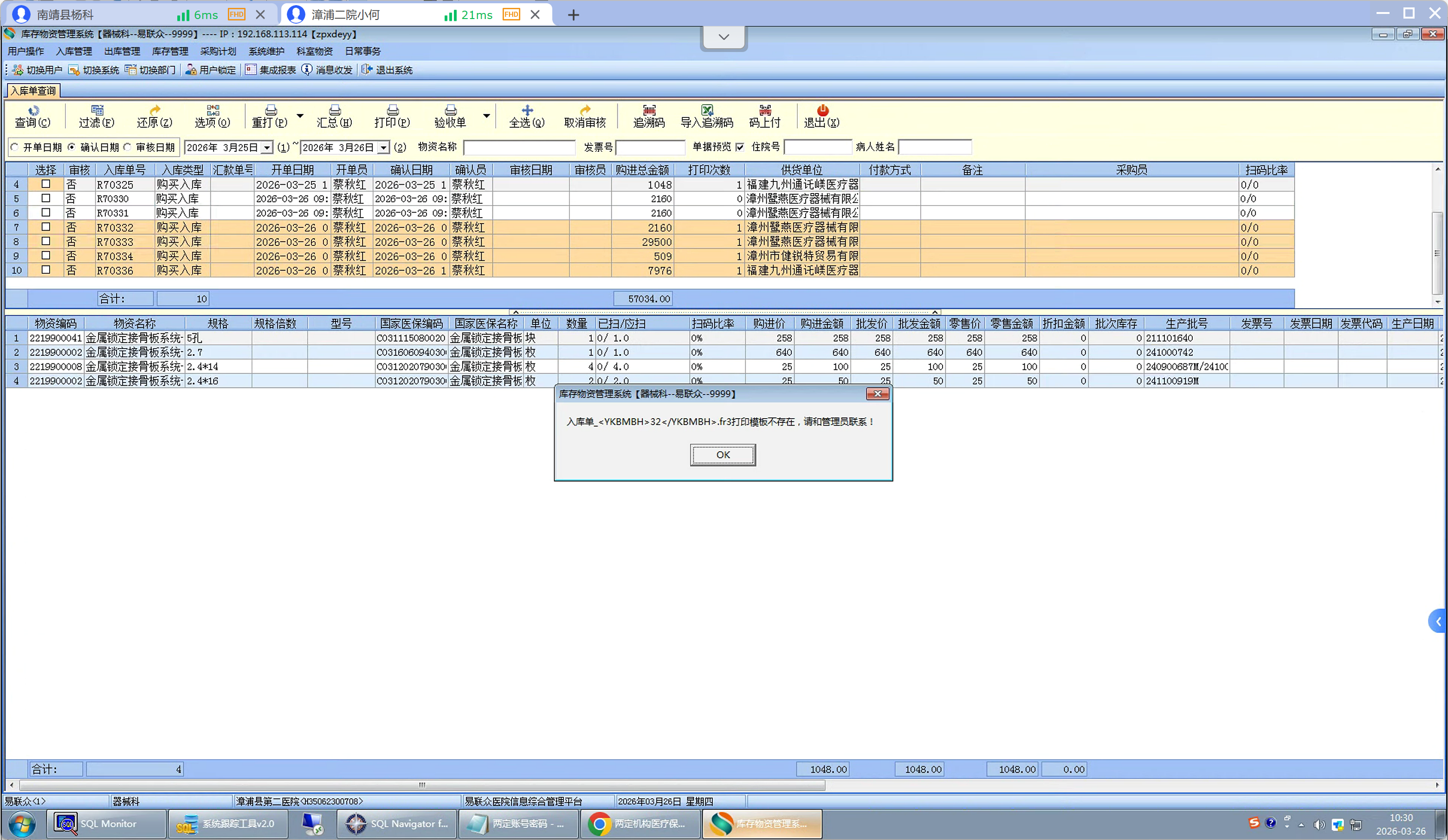The width and height of the screenshot is (1448, 840).
Task: Toggle the 单据预览 checkbox
Action: [x=739, y=148]
